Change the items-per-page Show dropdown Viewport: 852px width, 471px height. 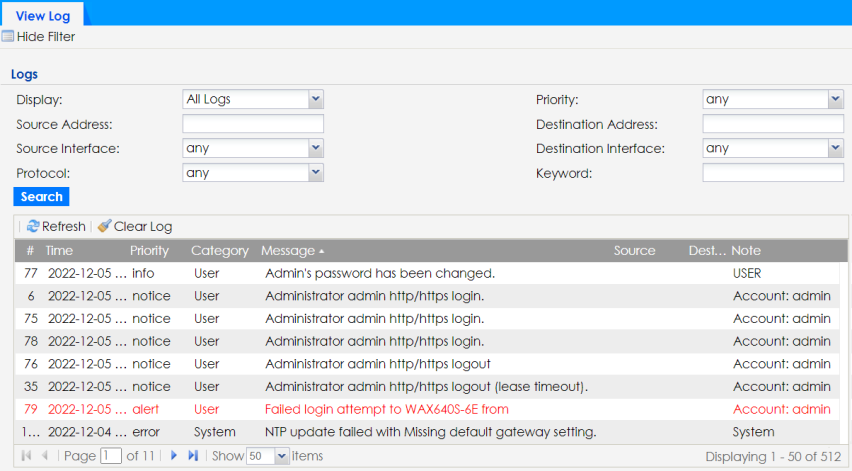(x=281, y=456)
